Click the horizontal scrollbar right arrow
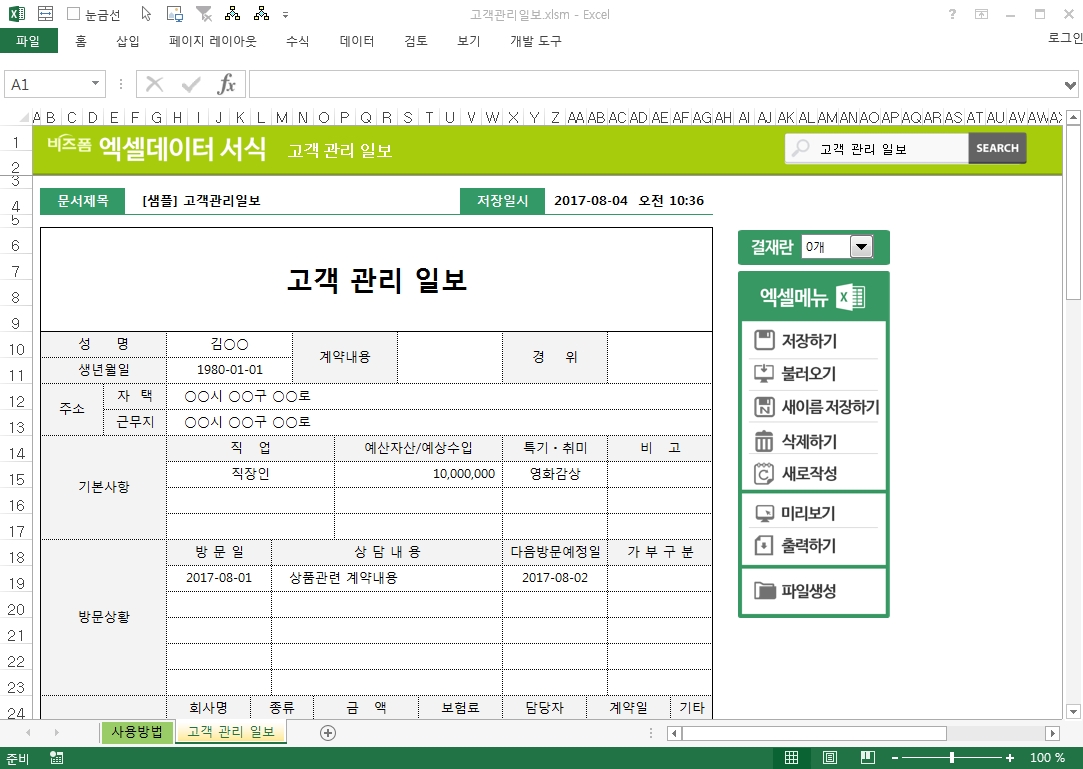Image resolution: width=1083 pixels, height=769 pixels. 1053,733
